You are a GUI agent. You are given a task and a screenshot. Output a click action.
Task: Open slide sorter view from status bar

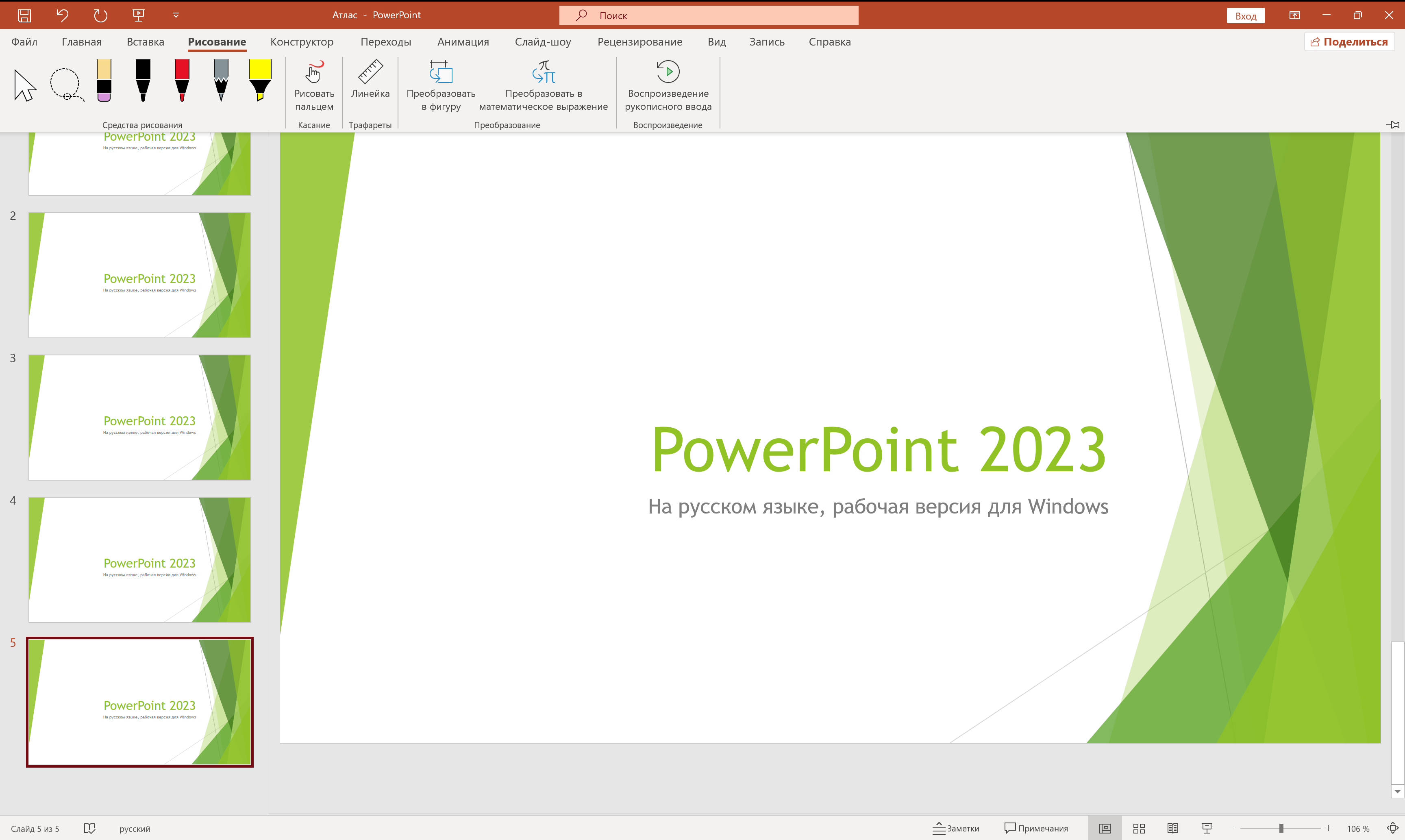(x=1138, y=827)
